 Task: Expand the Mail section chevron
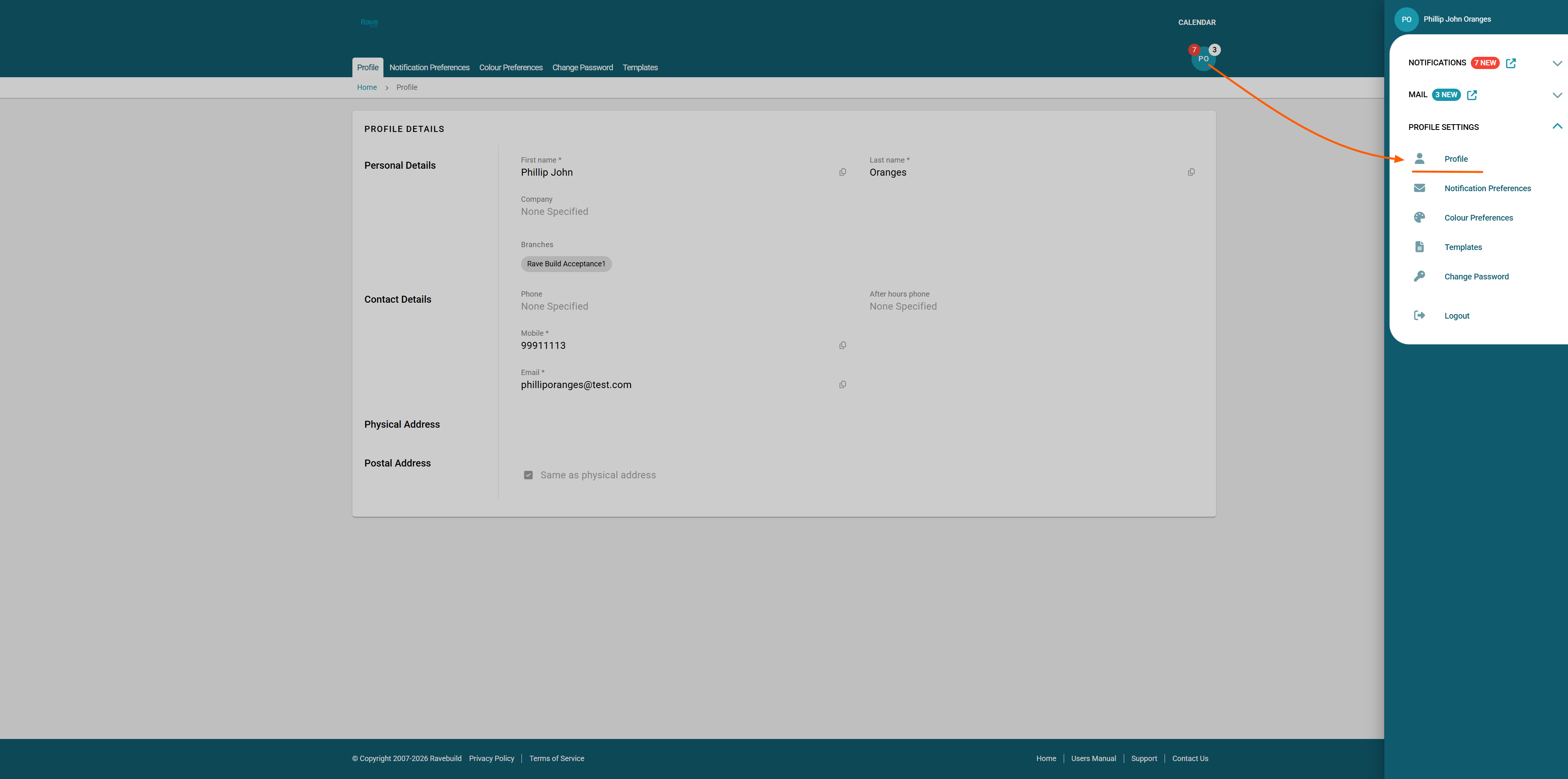[x=1557, y=95]
